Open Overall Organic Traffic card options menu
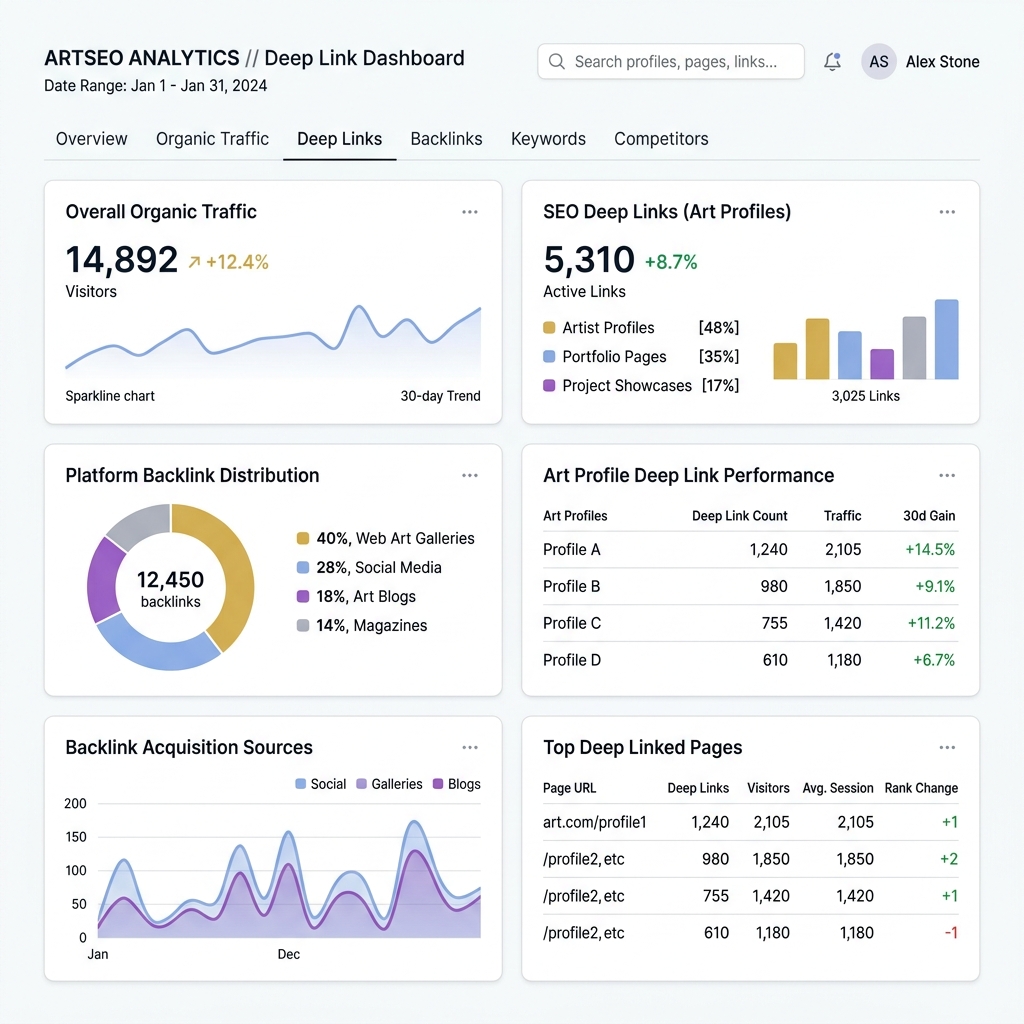 (470, 212)
